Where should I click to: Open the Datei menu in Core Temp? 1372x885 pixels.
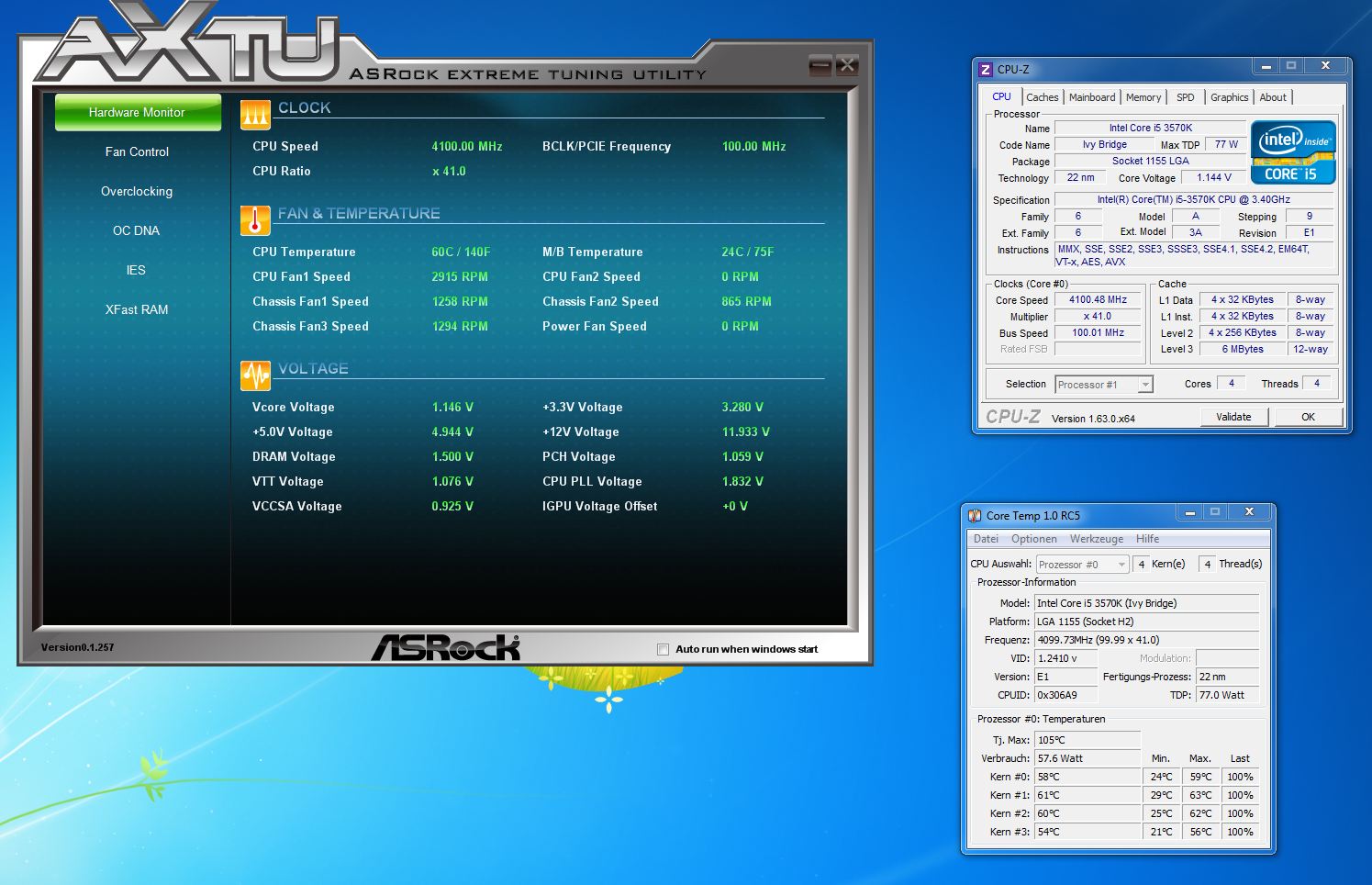(x=986, y=539)
